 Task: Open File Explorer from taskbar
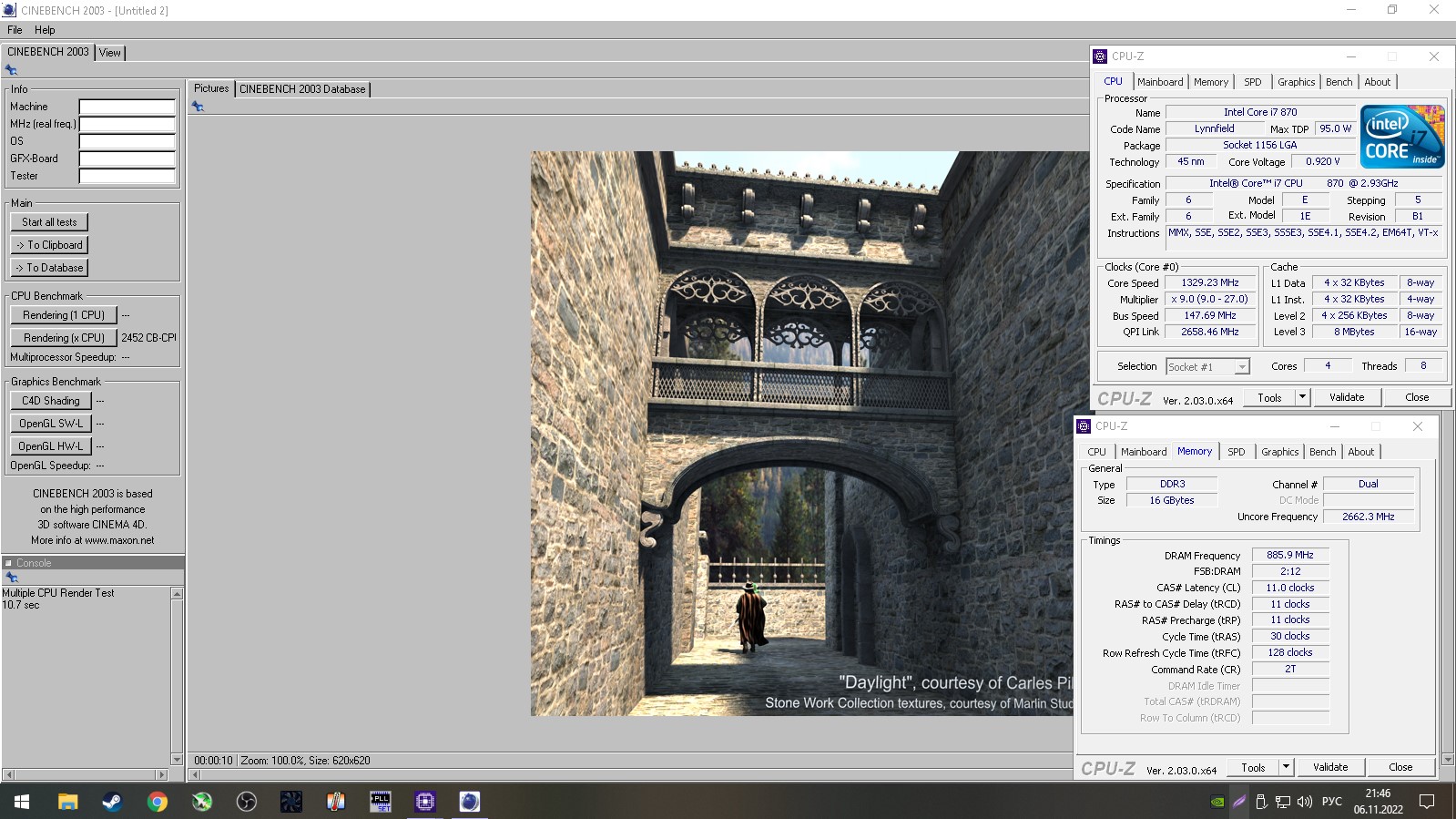(x=67, y=802)
